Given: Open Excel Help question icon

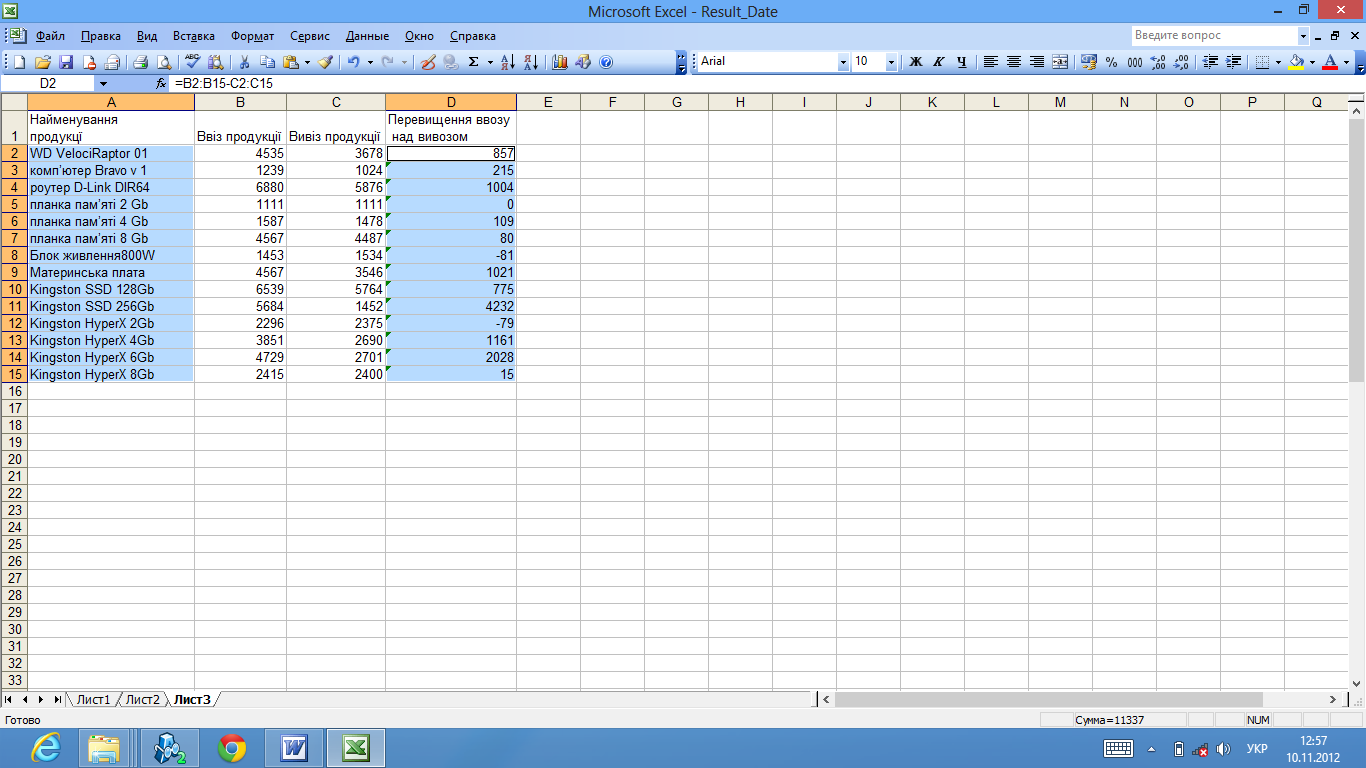Looking at the screenshot, I should click(x=605, y=62).
